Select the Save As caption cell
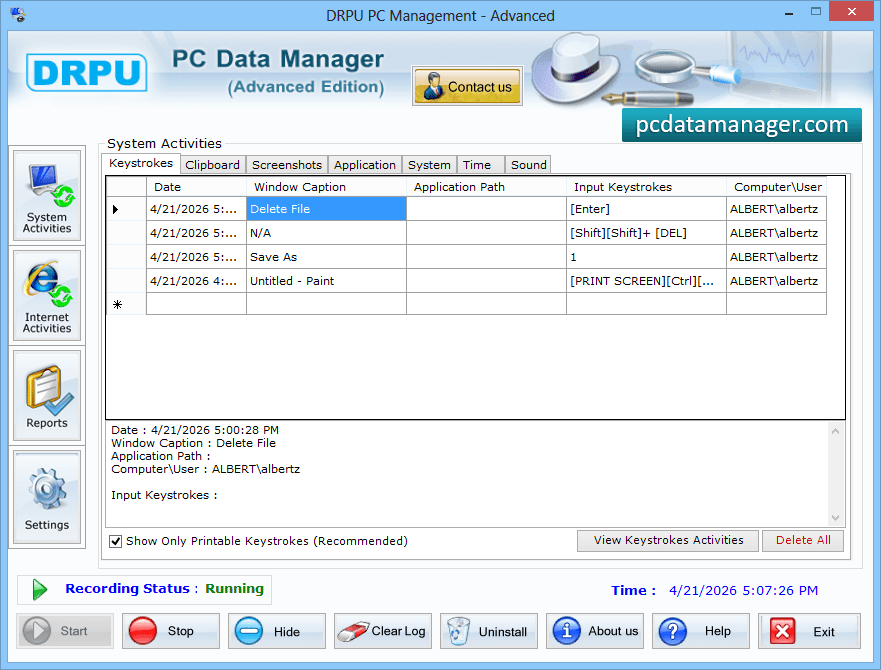The width and height of the screenshot is (881, 670). coord(326,257)
